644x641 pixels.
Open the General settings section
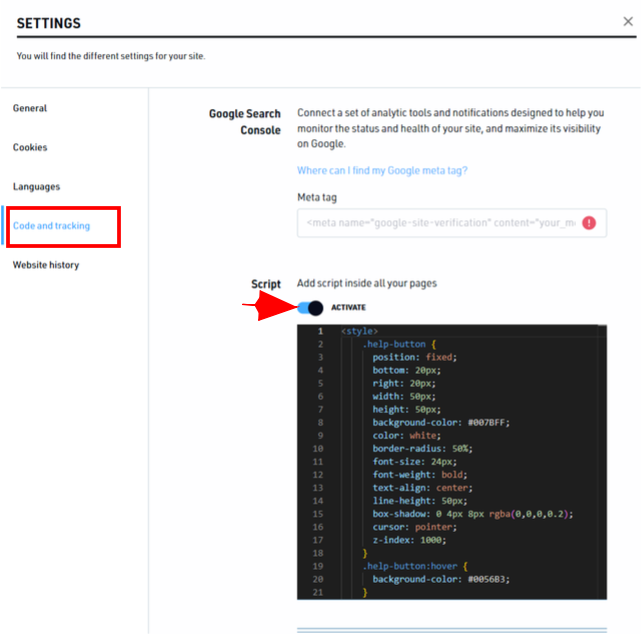[30, 108]
